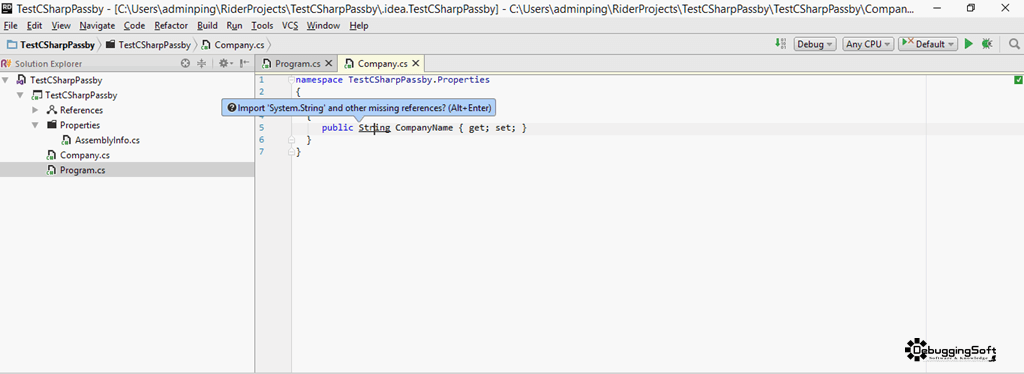Click the Build Solution icon
Image resolution: width=1024 pixels, height=374 pixels.
tap(780, 44)
